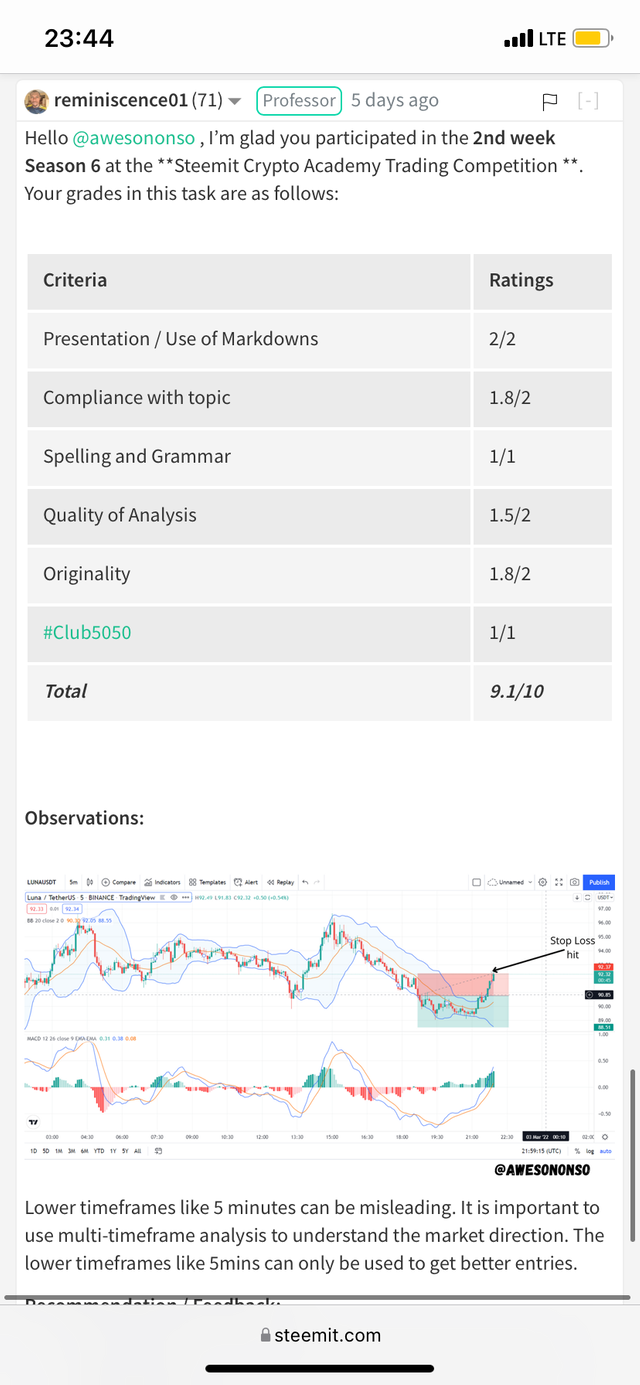Tap reminiscence01's profile avatar

tap(36, 100)
